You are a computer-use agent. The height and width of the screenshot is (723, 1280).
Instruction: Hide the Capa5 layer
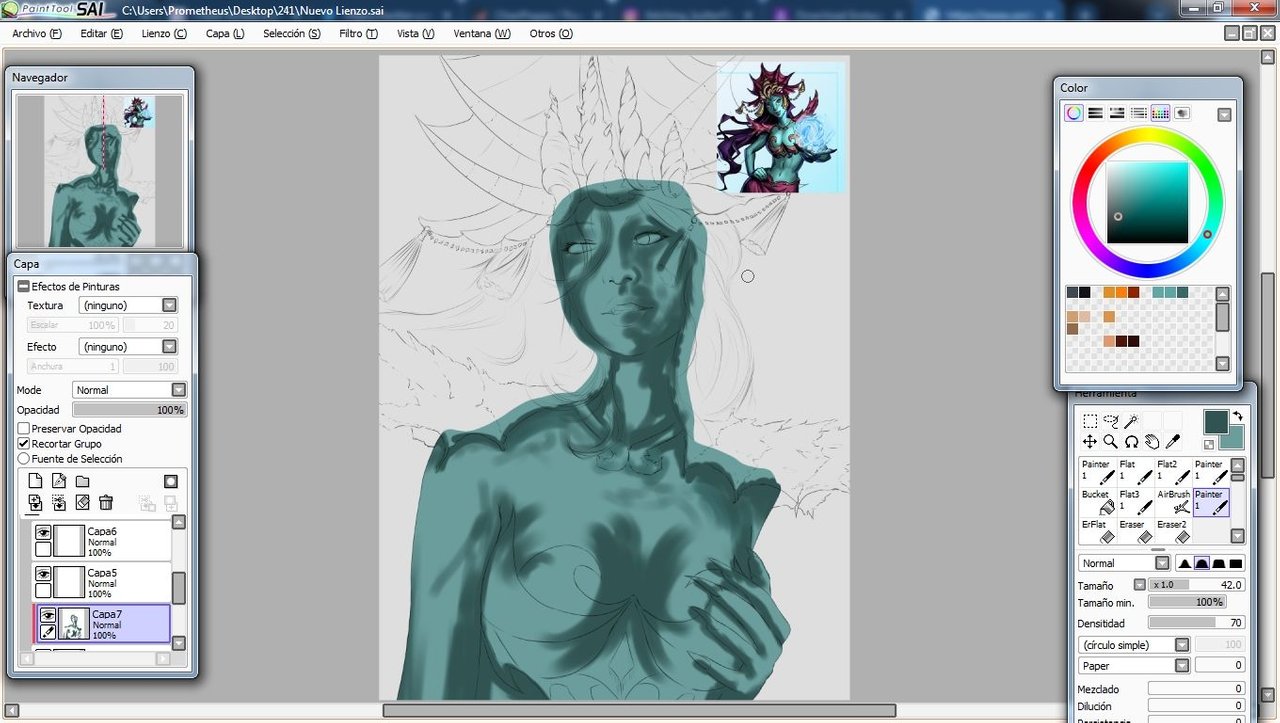coord(43,574)
